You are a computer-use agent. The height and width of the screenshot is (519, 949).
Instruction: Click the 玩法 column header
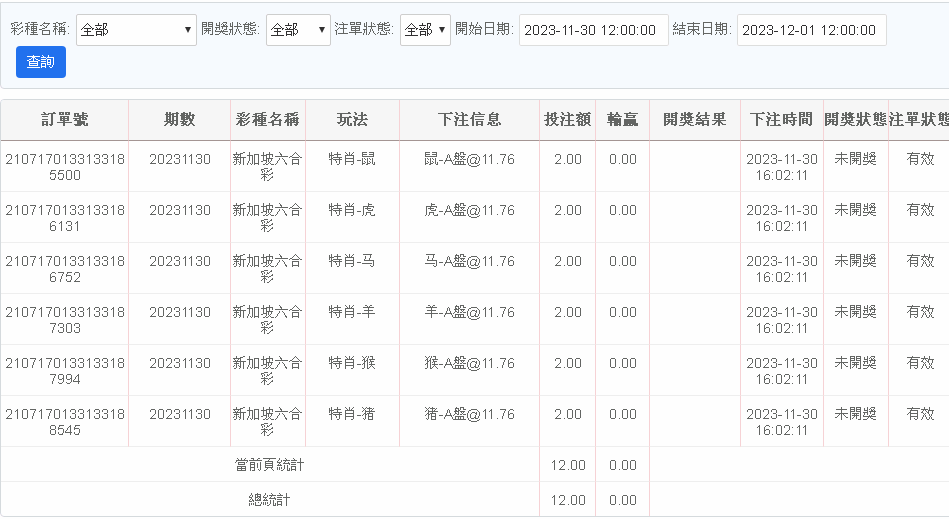coord(352,120)
